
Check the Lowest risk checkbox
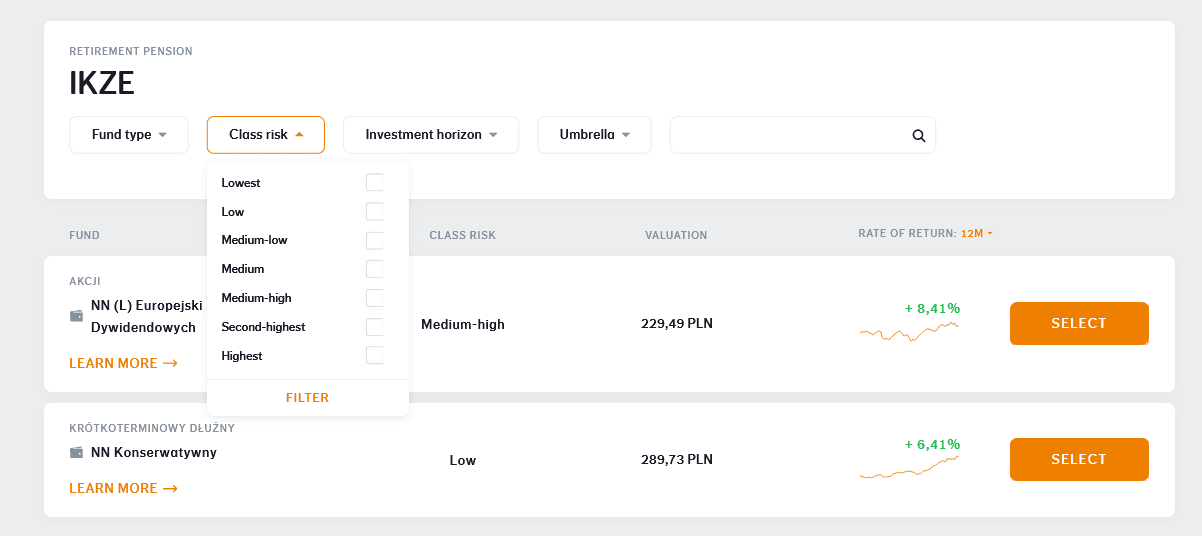[x=374, y=183]
